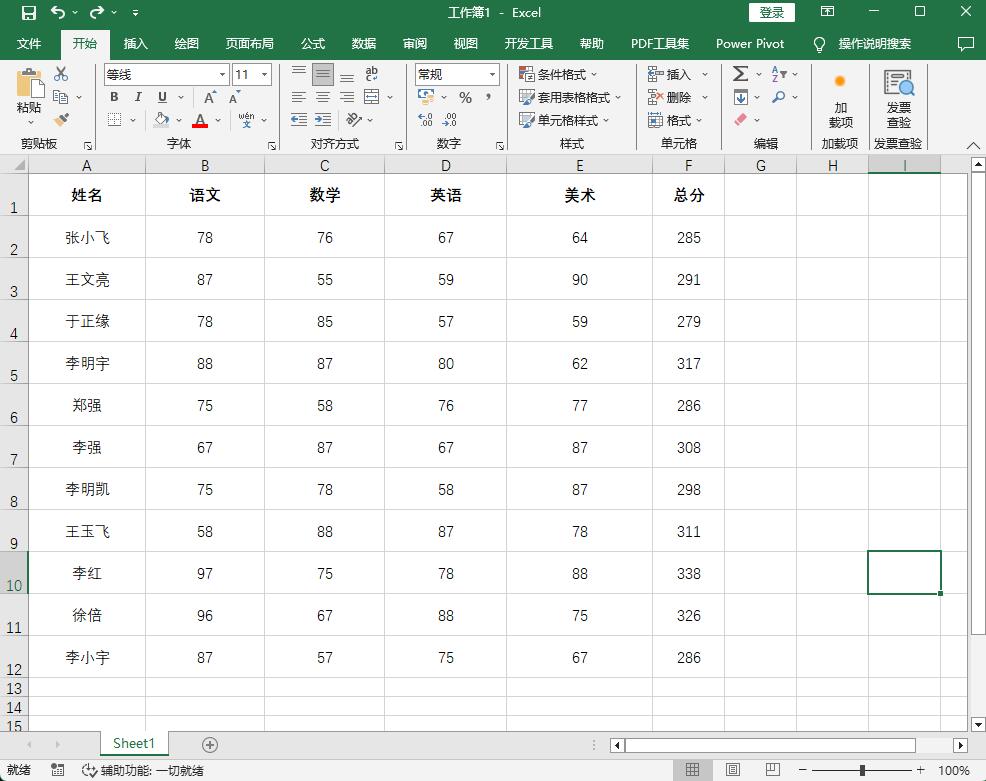Open the font name 等线 dropdown
This screenshot has height=781, width=986.
click(x=223, y=74)
